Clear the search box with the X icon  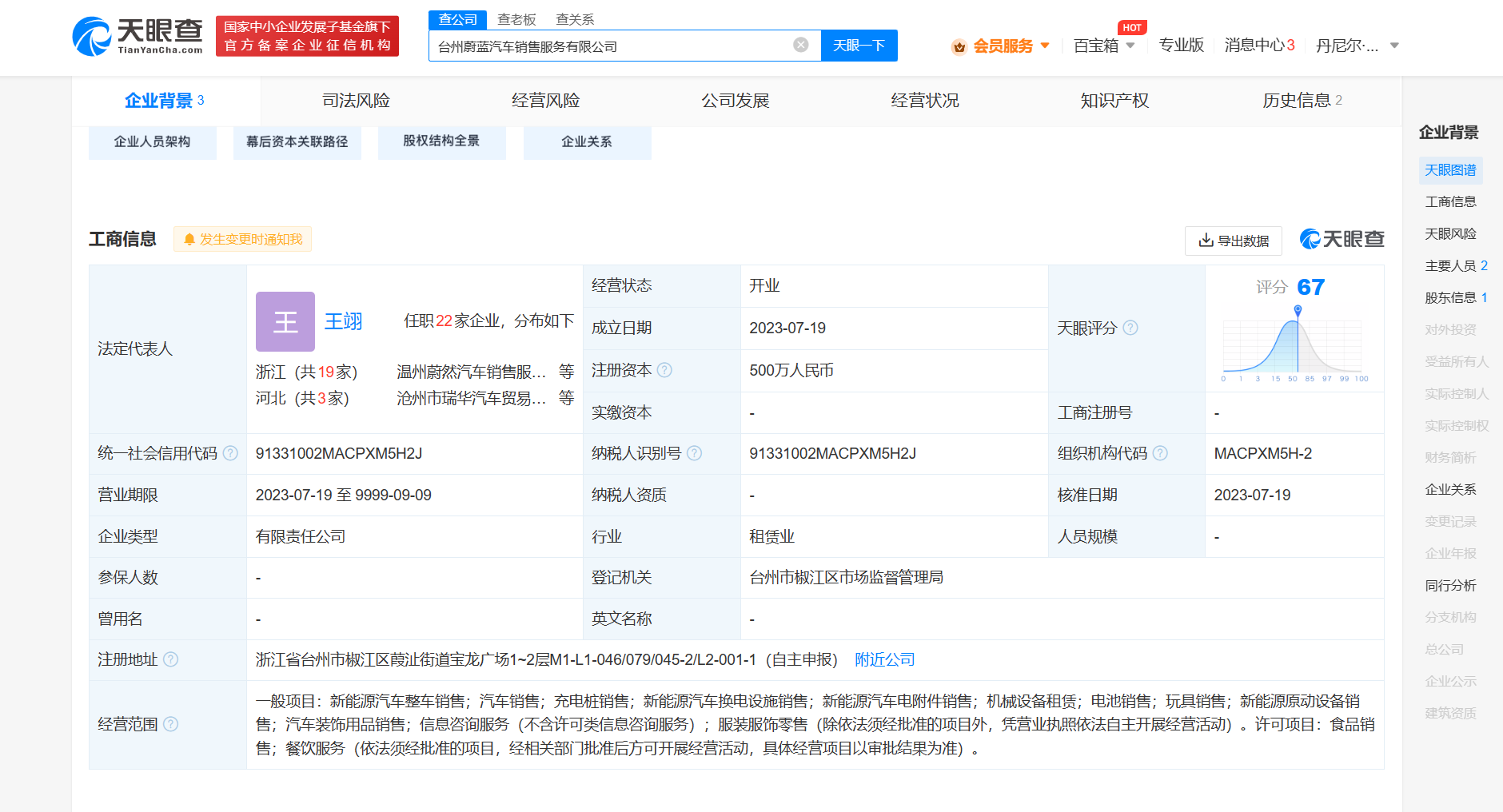tap(801, 45)
